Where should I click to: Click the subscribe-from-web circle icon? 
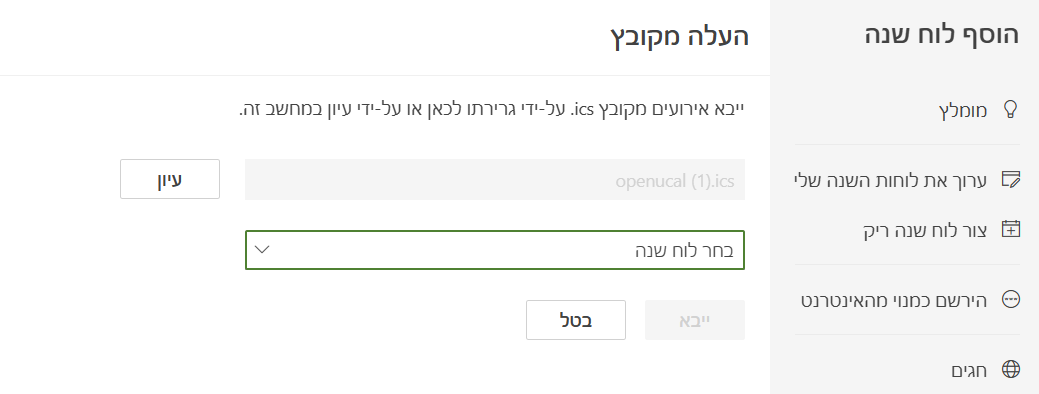point(1010,300)
